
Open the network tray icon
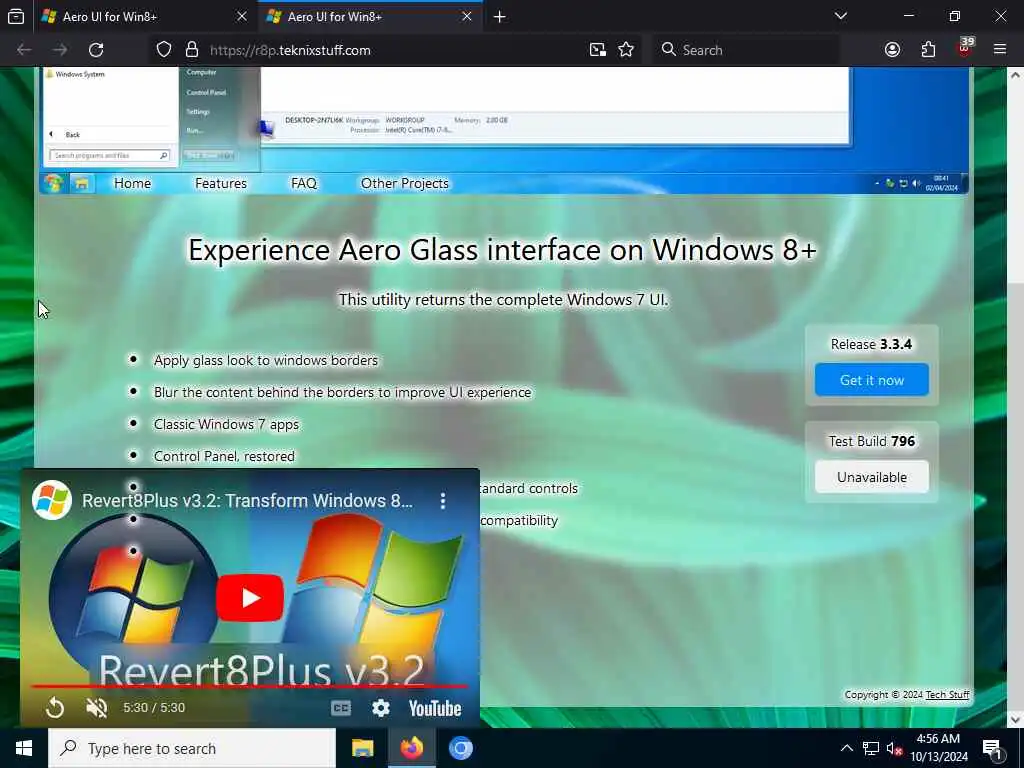coord(871,748)
